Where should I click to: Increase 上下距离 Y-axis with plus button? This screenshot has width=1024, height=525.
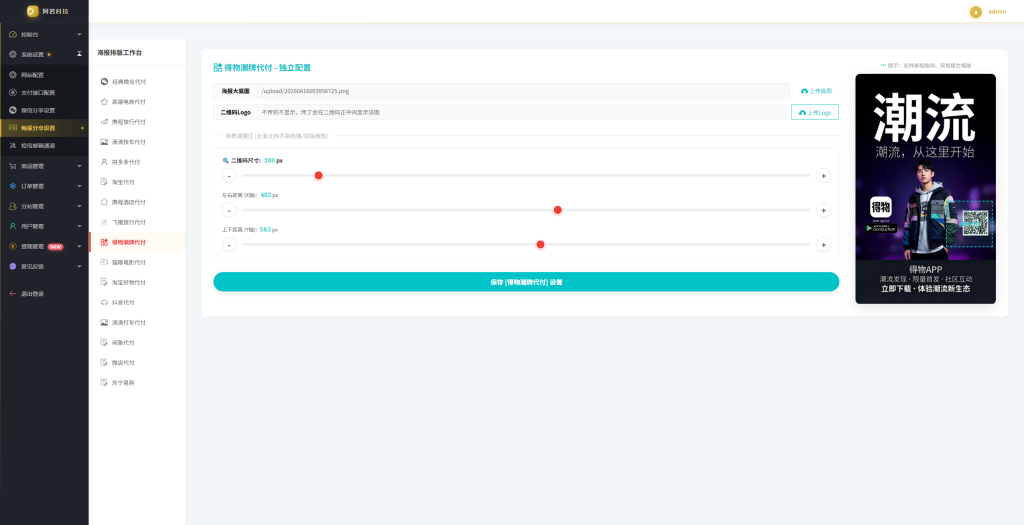point(824,245)
